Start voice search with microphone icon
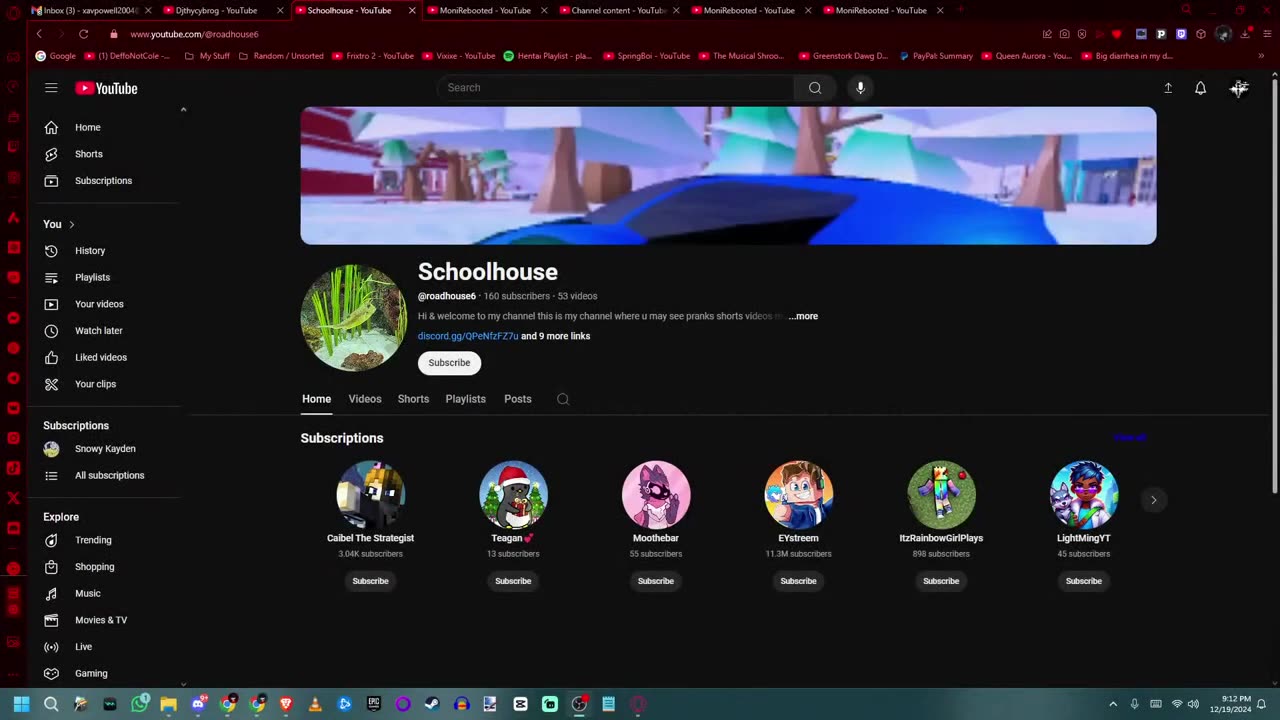 click(860, 88)
